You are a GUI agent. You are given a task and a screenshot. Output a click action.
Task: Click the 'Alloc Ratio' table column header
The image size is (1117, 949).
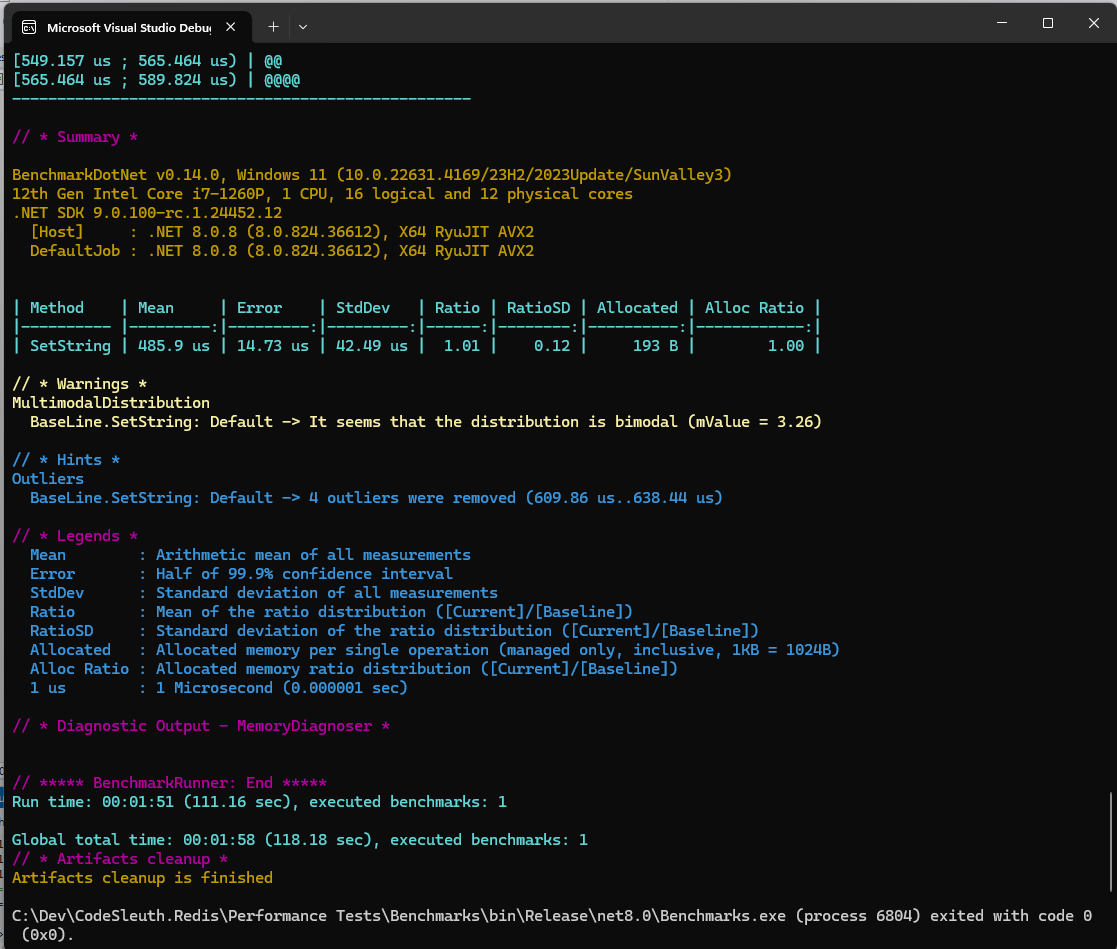click(x=754, y=308)
